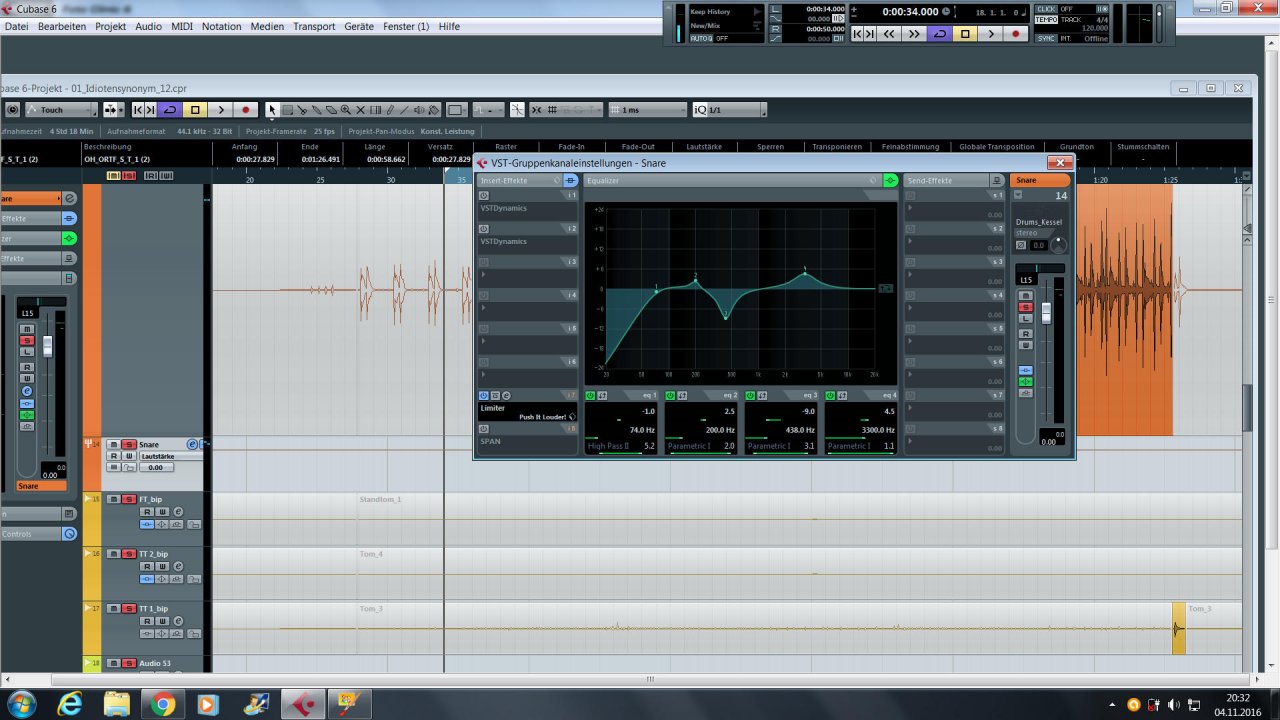Select the Time Warp tool
Viewport: 1280px width, 720px height.
(375, 110)
